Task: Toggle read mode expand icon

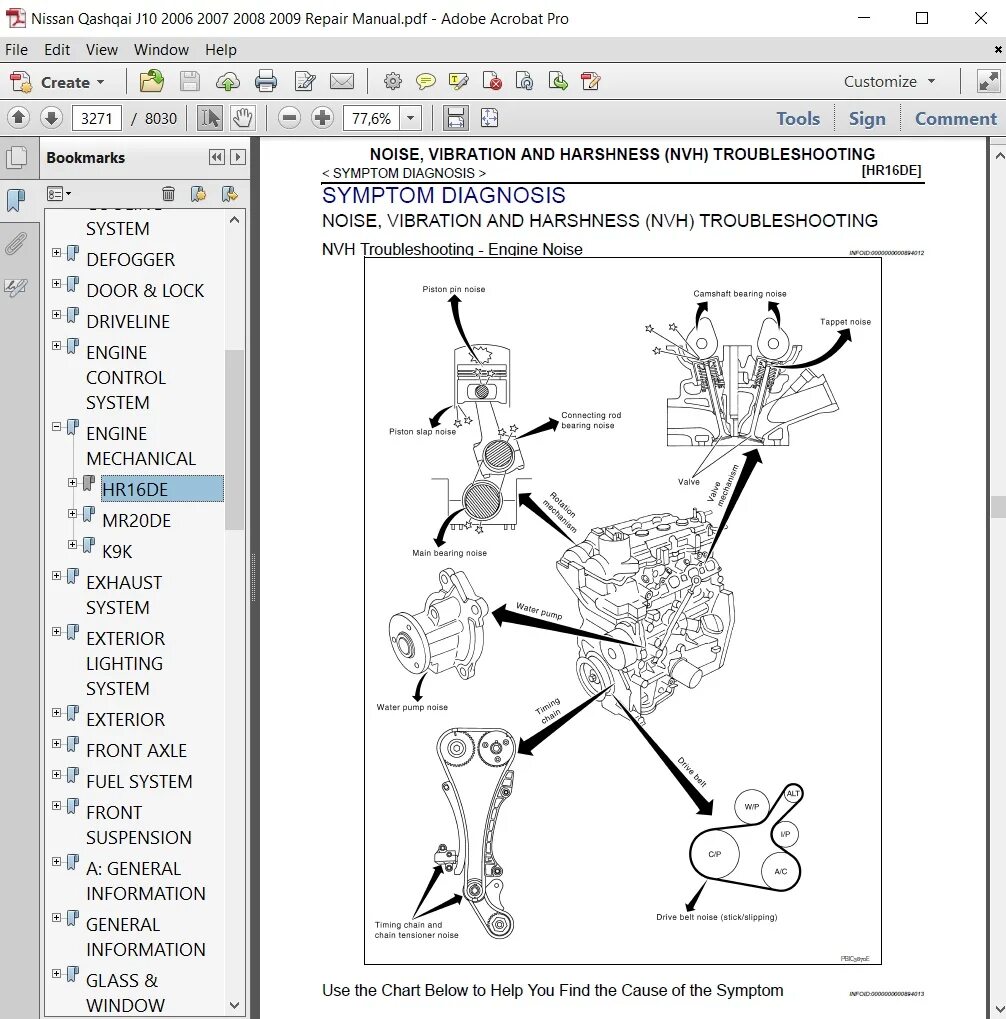Action: [988, 81]
